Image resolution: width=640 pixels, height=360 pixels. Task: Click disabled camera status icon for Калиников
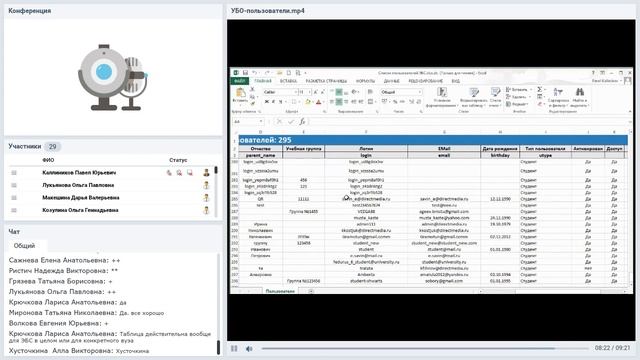pyautogui.click(x=179, y=173)
